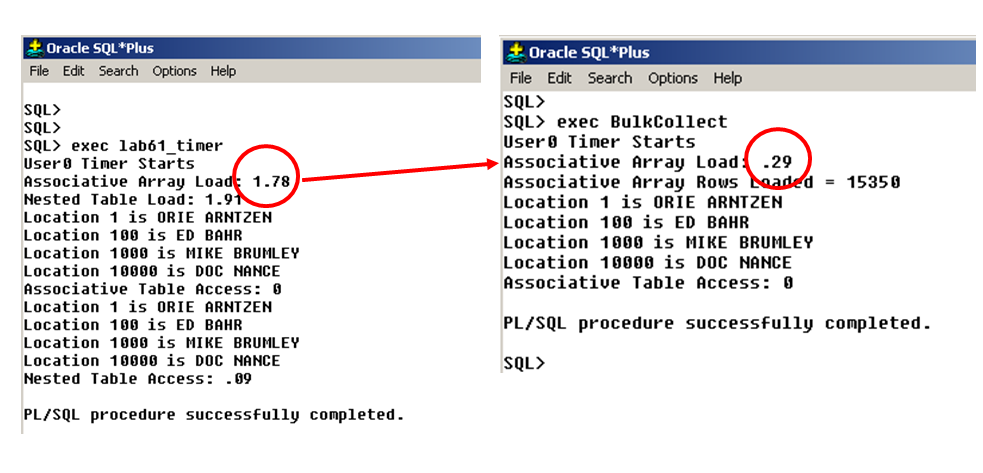This screenshot has width=983, height=473.
Task: Click 'Associative Table Access: 0' in lab61_timer window
Action: tap(152, 289)
